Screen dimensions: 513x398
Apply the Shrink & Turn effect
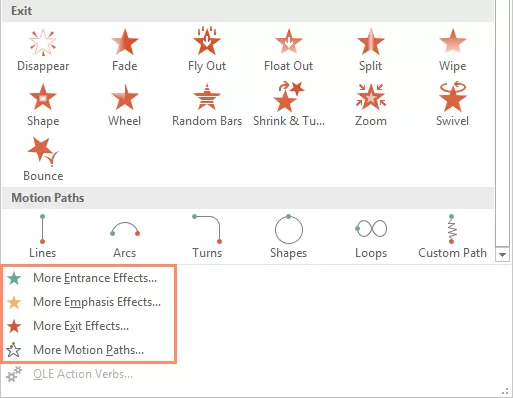(x=289, y=105)
